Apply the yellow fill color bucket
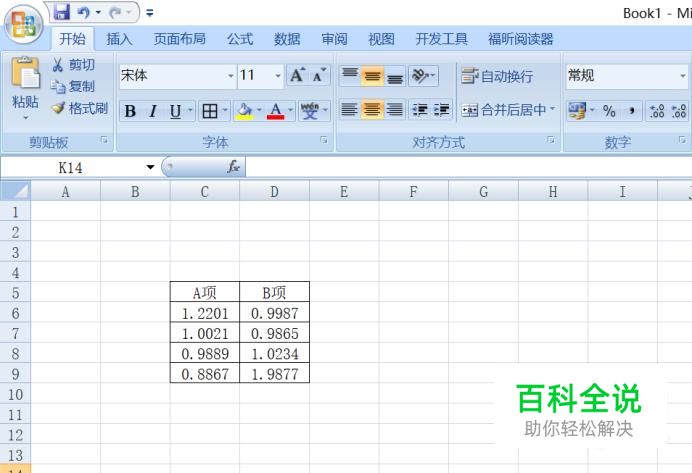The image size is (692, 473). pyautogui.click(x=244, y=111)
